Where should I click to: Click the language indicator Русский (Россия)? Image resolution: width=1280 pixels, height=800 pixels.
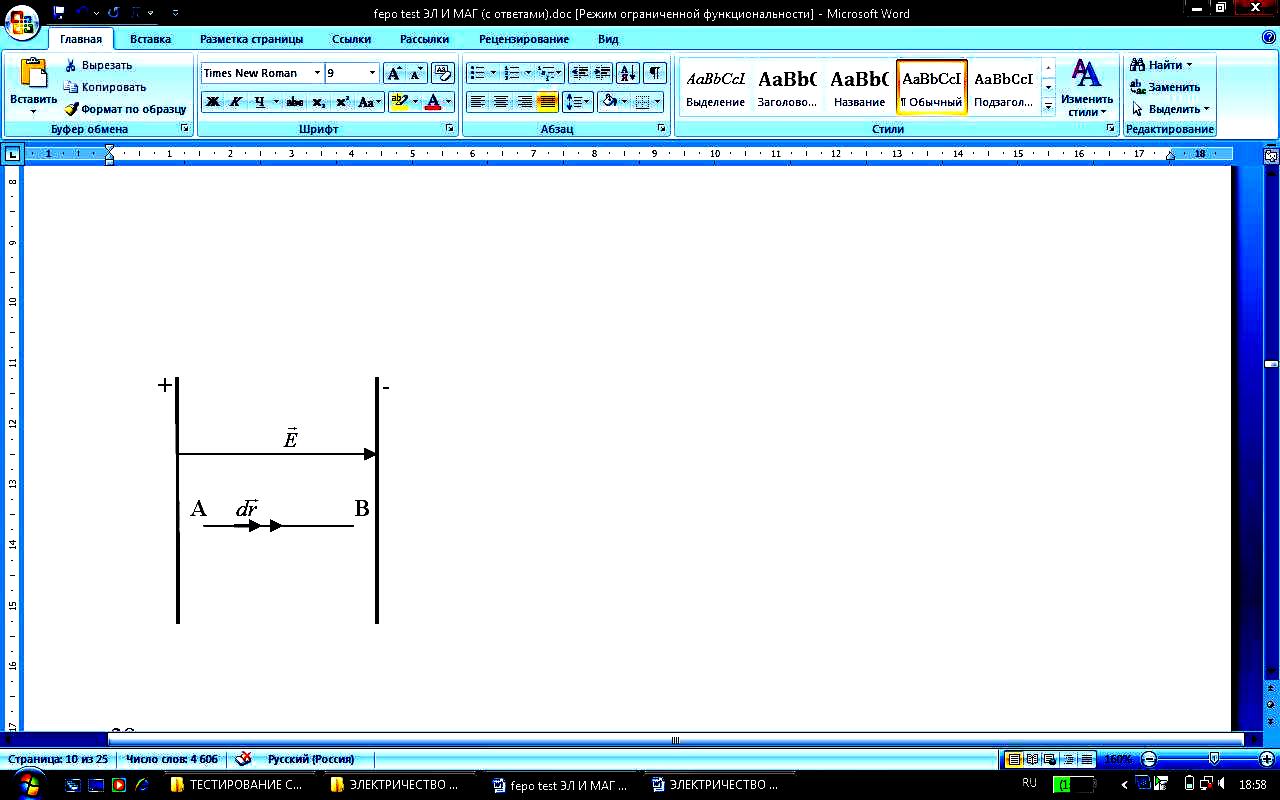coord(310,759)
